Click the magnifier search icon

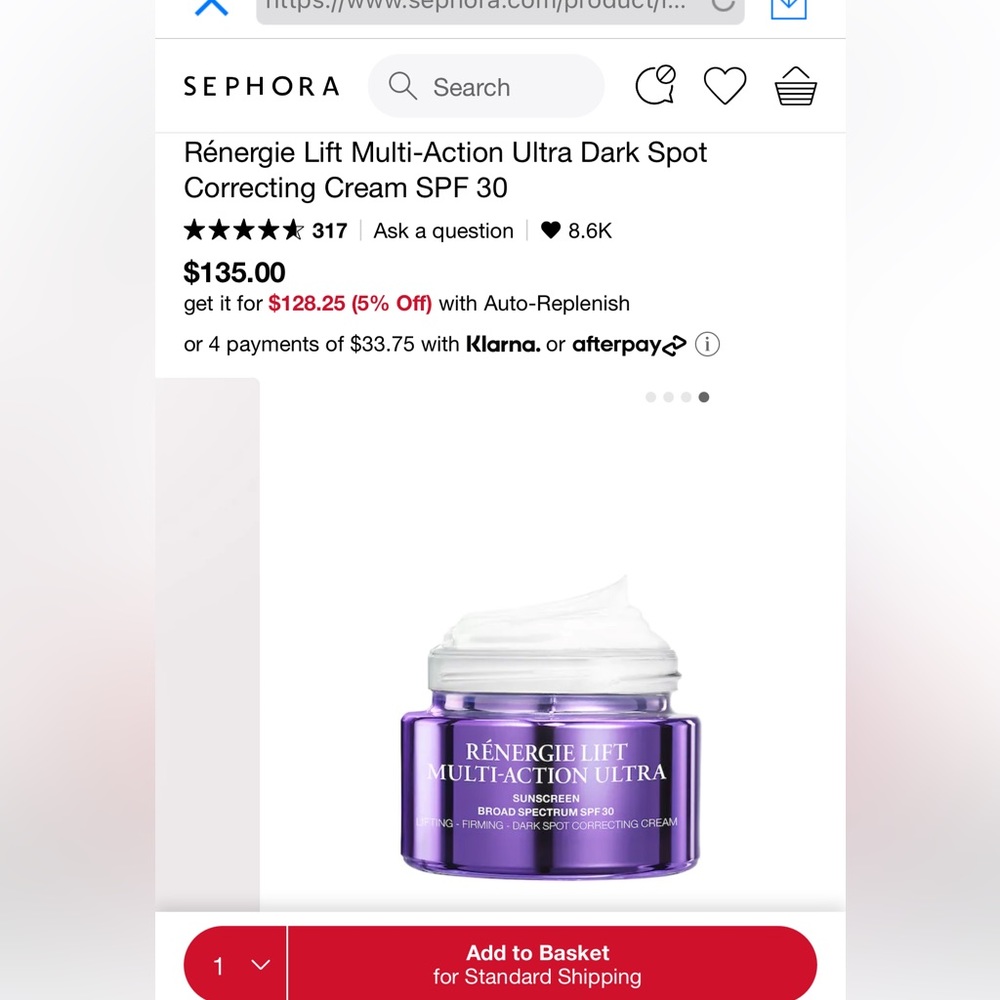402,85
